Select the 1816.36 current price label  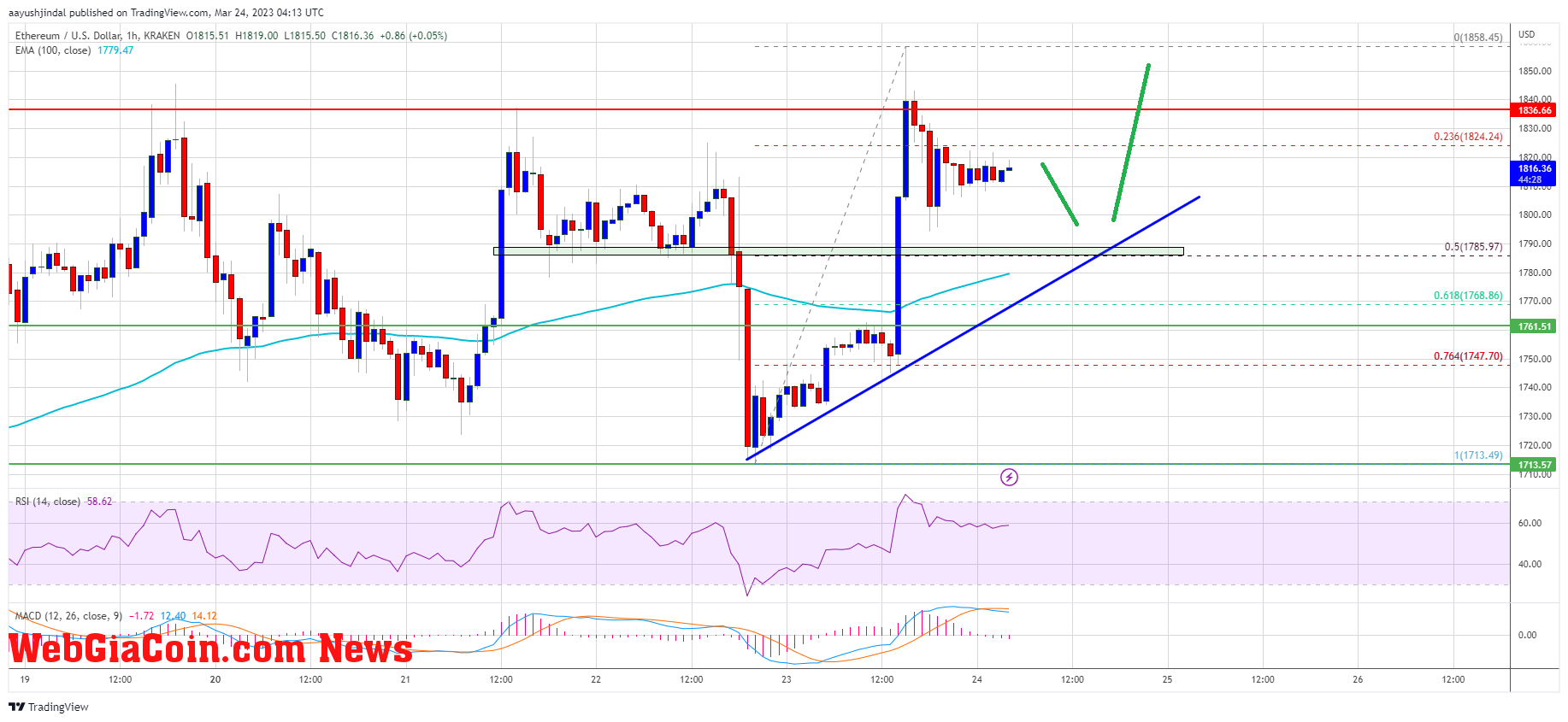point(1535,173)
